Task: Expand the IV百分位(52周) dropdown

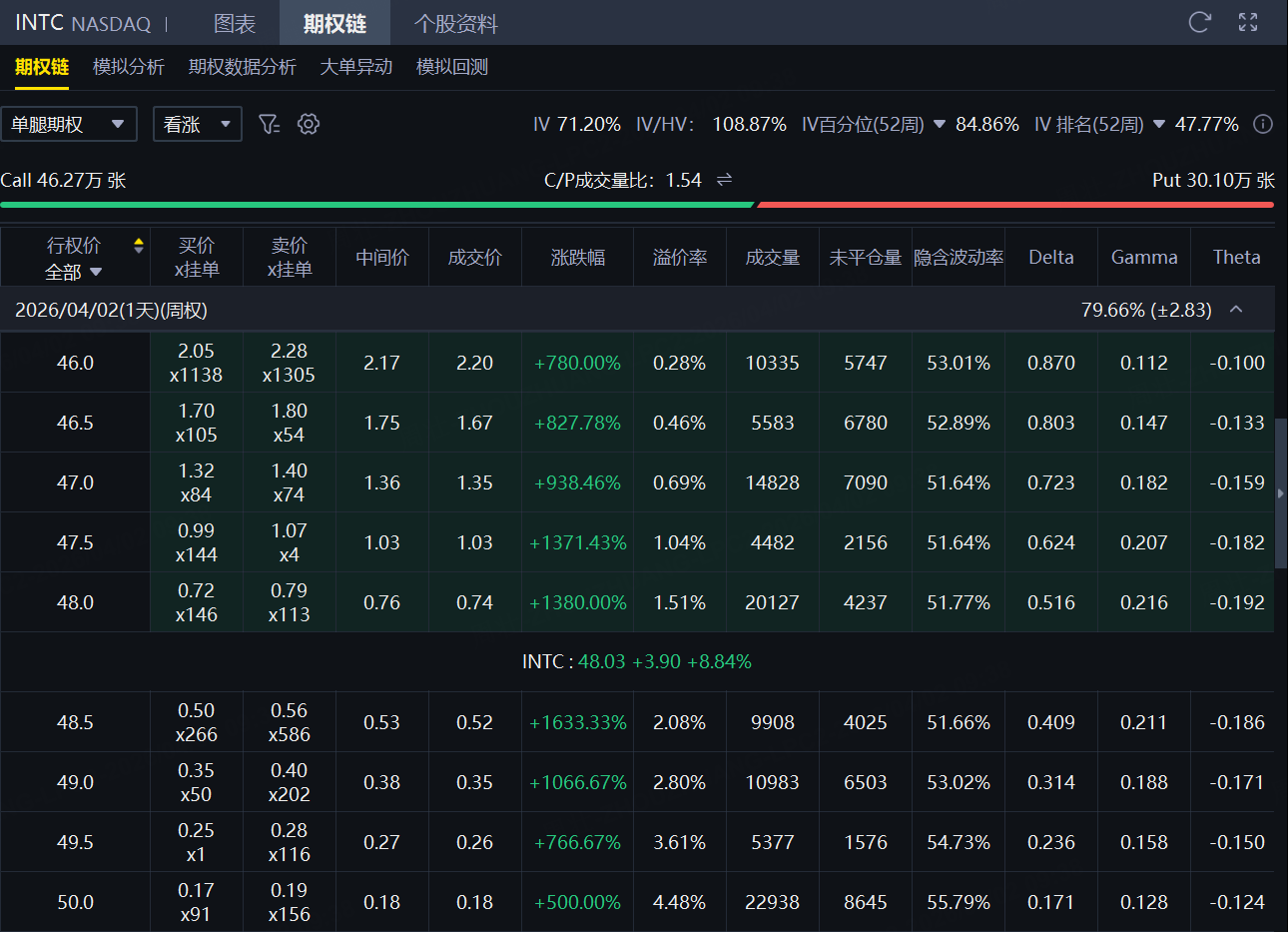Action: (939, 125)
